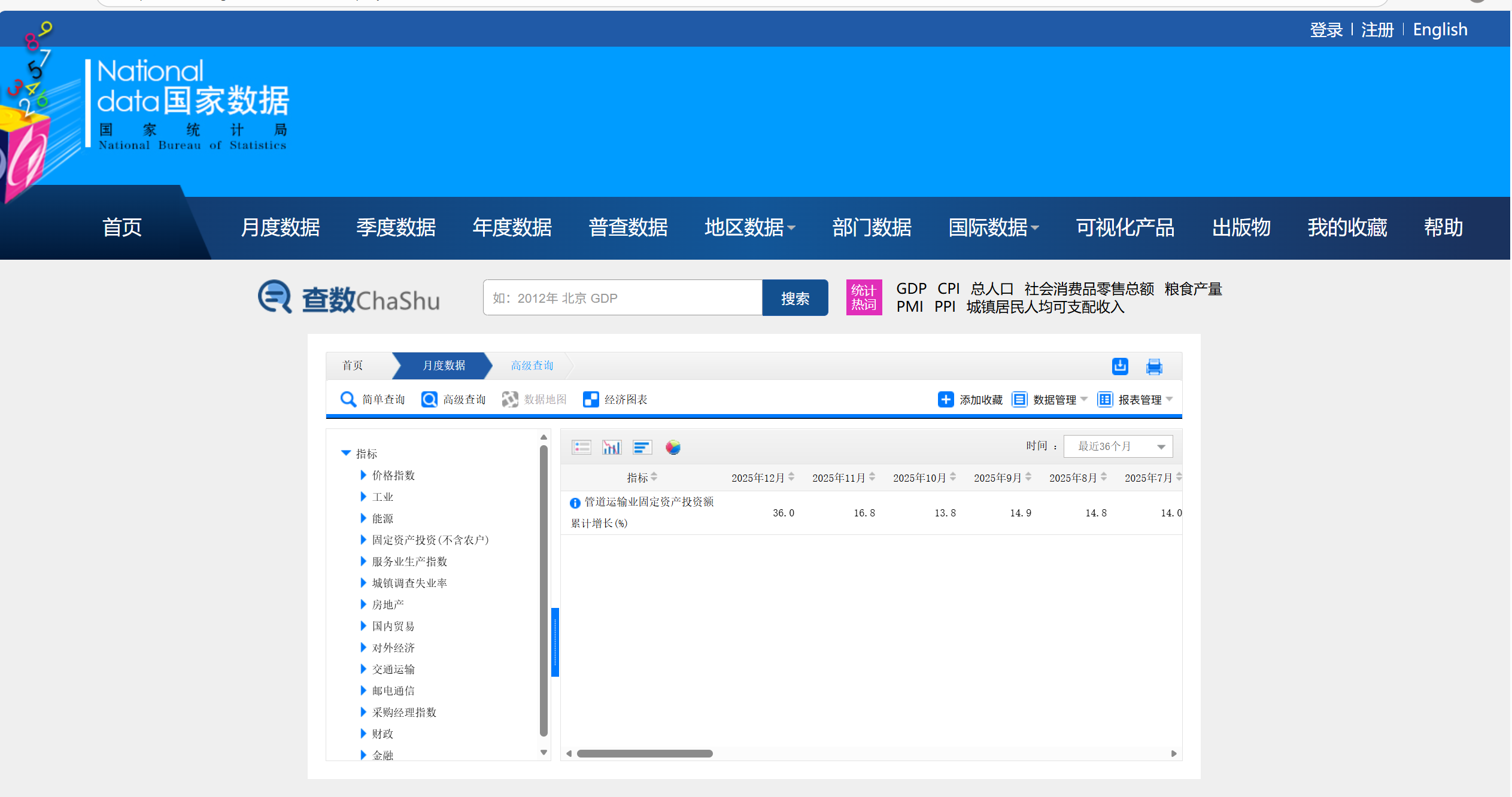This screenshot has height=797, width=1512.
Task: Click the table's horizontal scrollbar thumb
Action: pyautogui.click(x=644, y=753)
